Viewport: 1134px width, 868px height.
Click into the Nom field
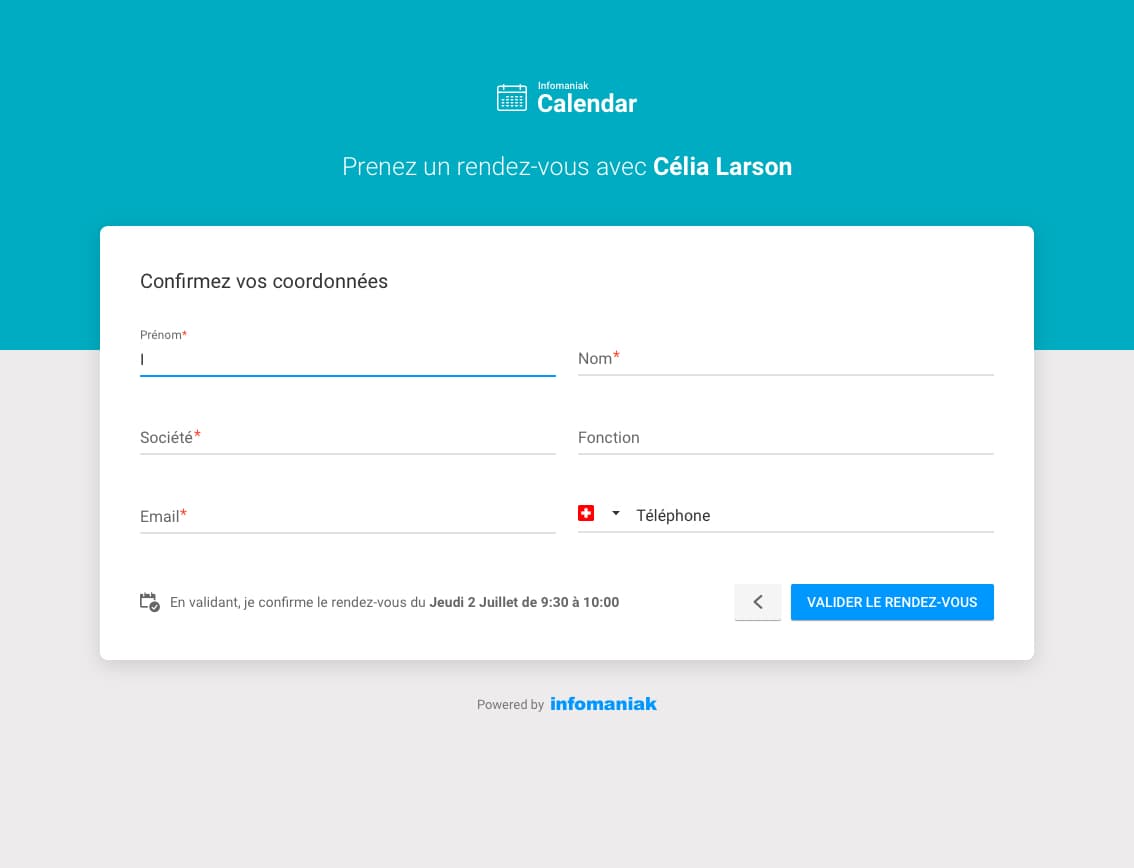tap(785, 359)
